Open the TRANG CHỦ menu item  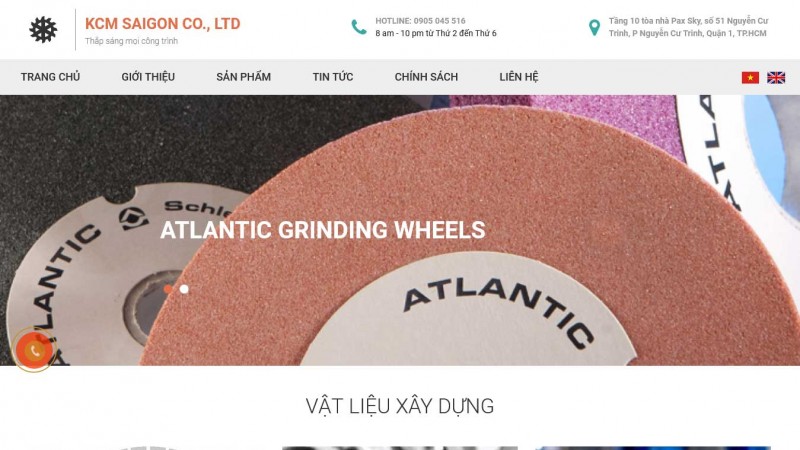coord(51,77)
